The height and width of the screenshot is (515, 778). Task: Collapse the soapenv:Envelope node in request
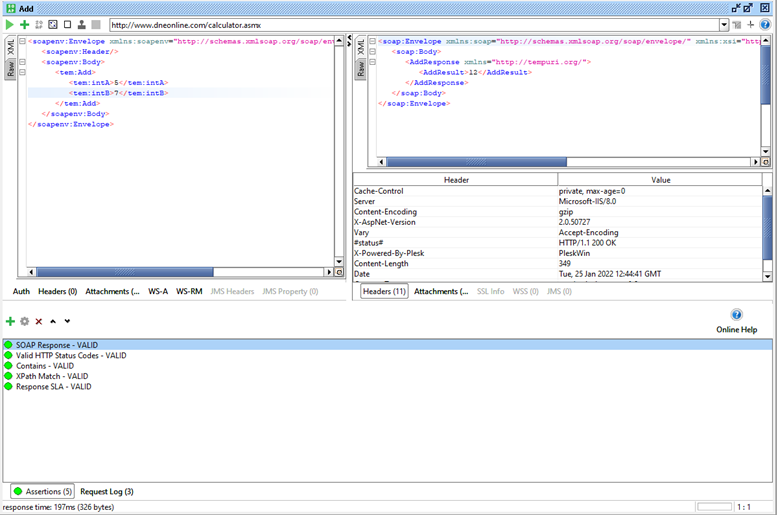point(22,41)
